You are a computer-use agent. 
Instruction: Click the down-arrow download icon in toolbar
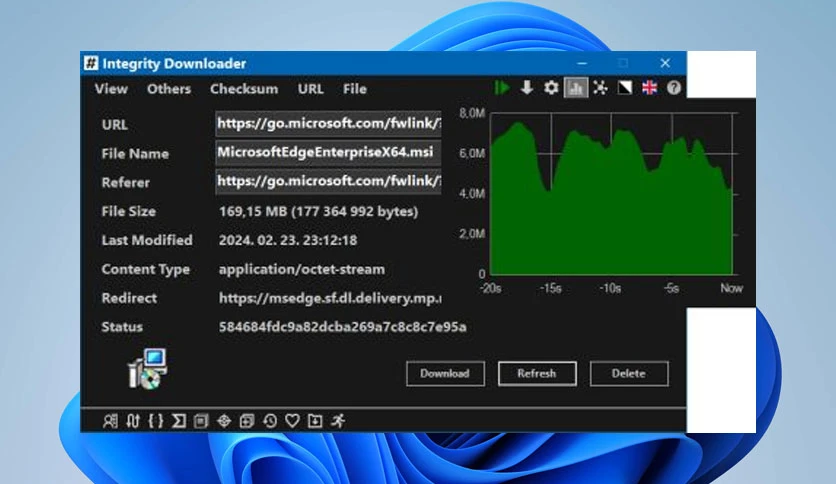click(x=527, y=88)
